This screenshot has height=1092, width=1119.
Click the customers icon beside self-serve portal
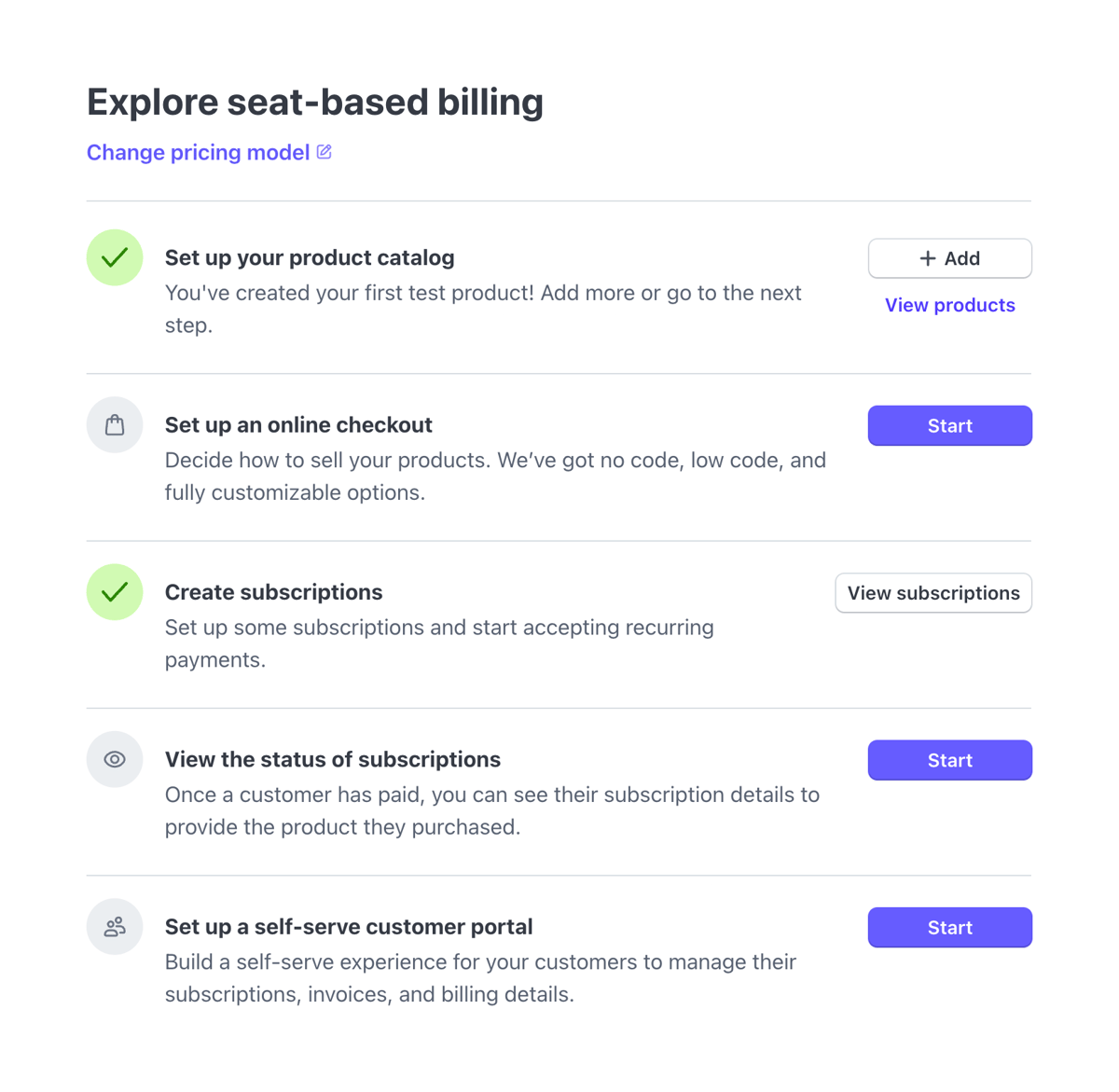(x=115, y=926)
